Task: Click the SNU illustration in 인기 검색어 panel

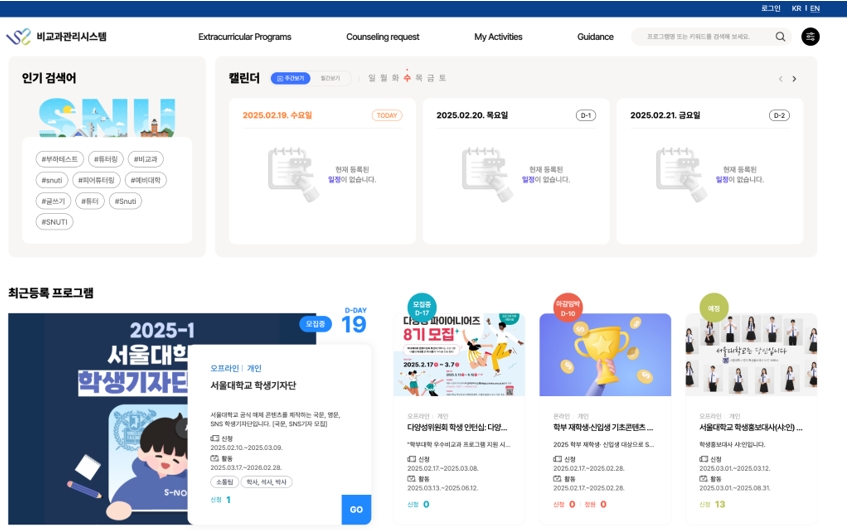Action: point(107,117)
